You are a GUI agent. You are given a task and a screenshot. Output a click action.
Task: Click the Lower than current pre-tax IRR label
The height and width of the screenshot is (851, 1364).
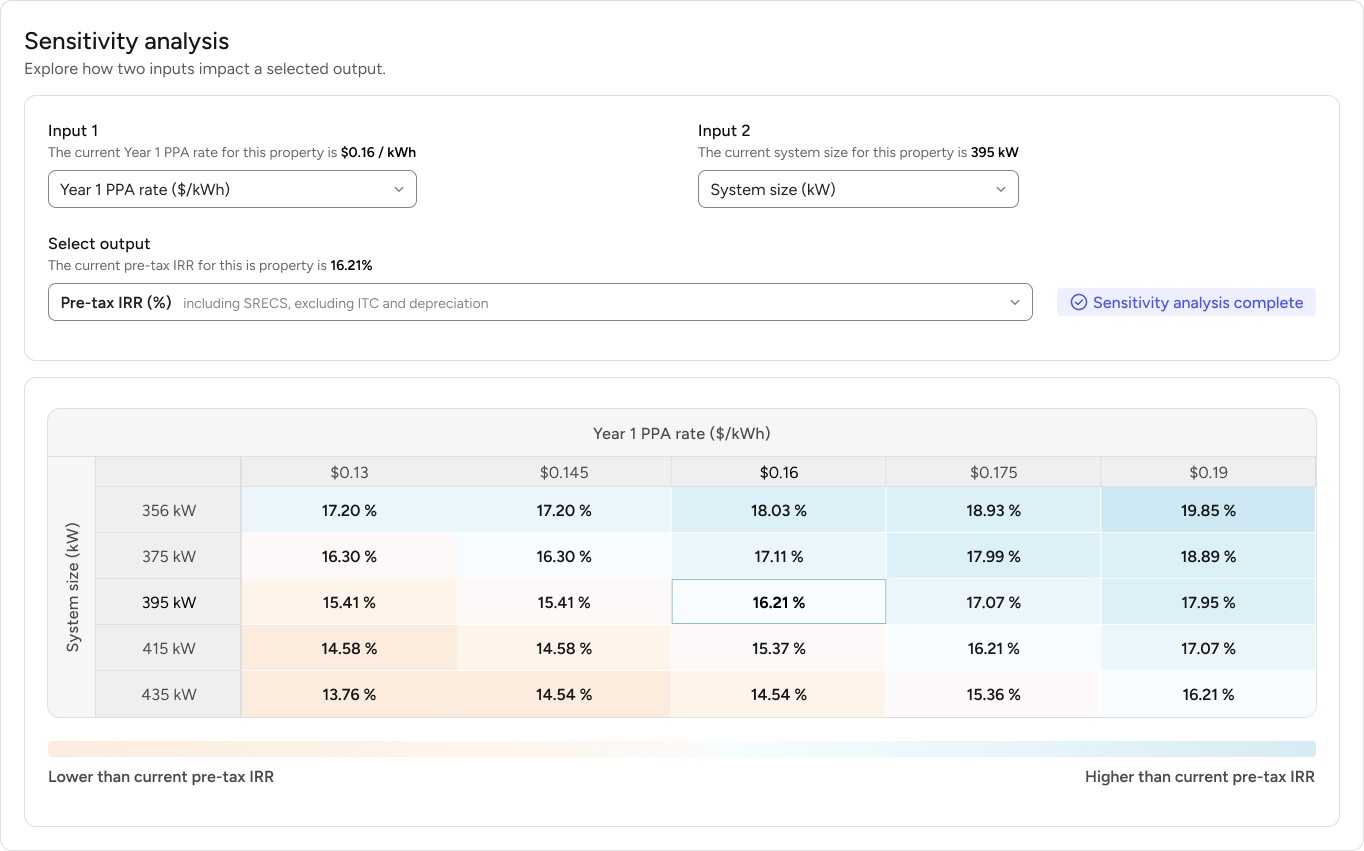pyautogui.click(x=160, y=777)
